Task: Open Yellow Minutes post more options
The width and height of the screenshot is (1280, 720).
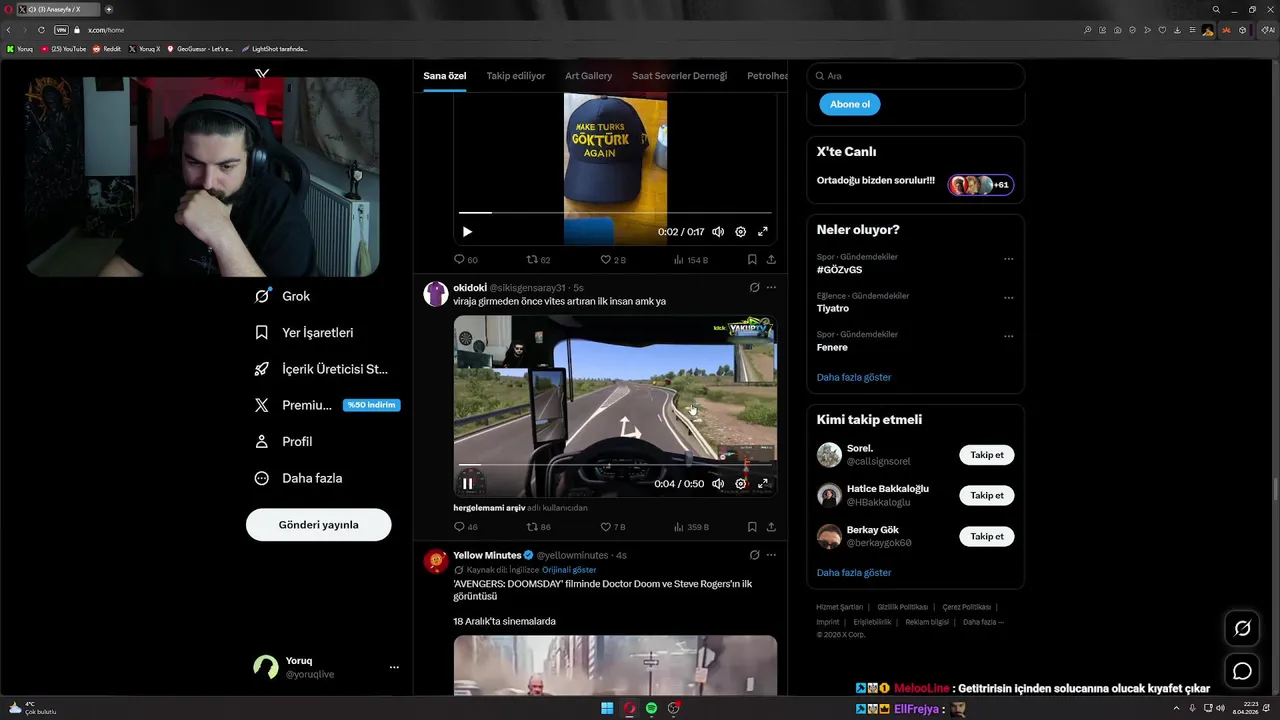Action: pos(771,555)
